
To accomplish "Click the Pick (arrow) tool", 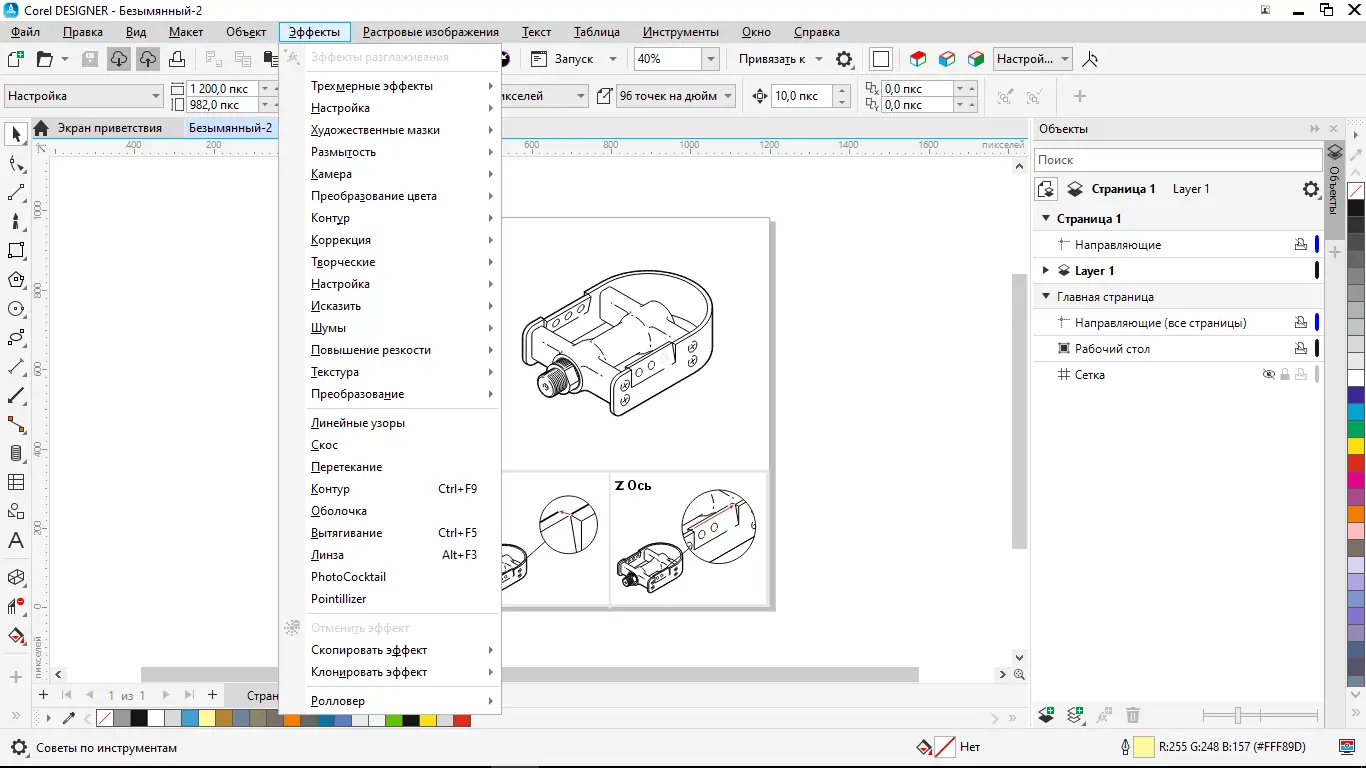I will (16, 134).
